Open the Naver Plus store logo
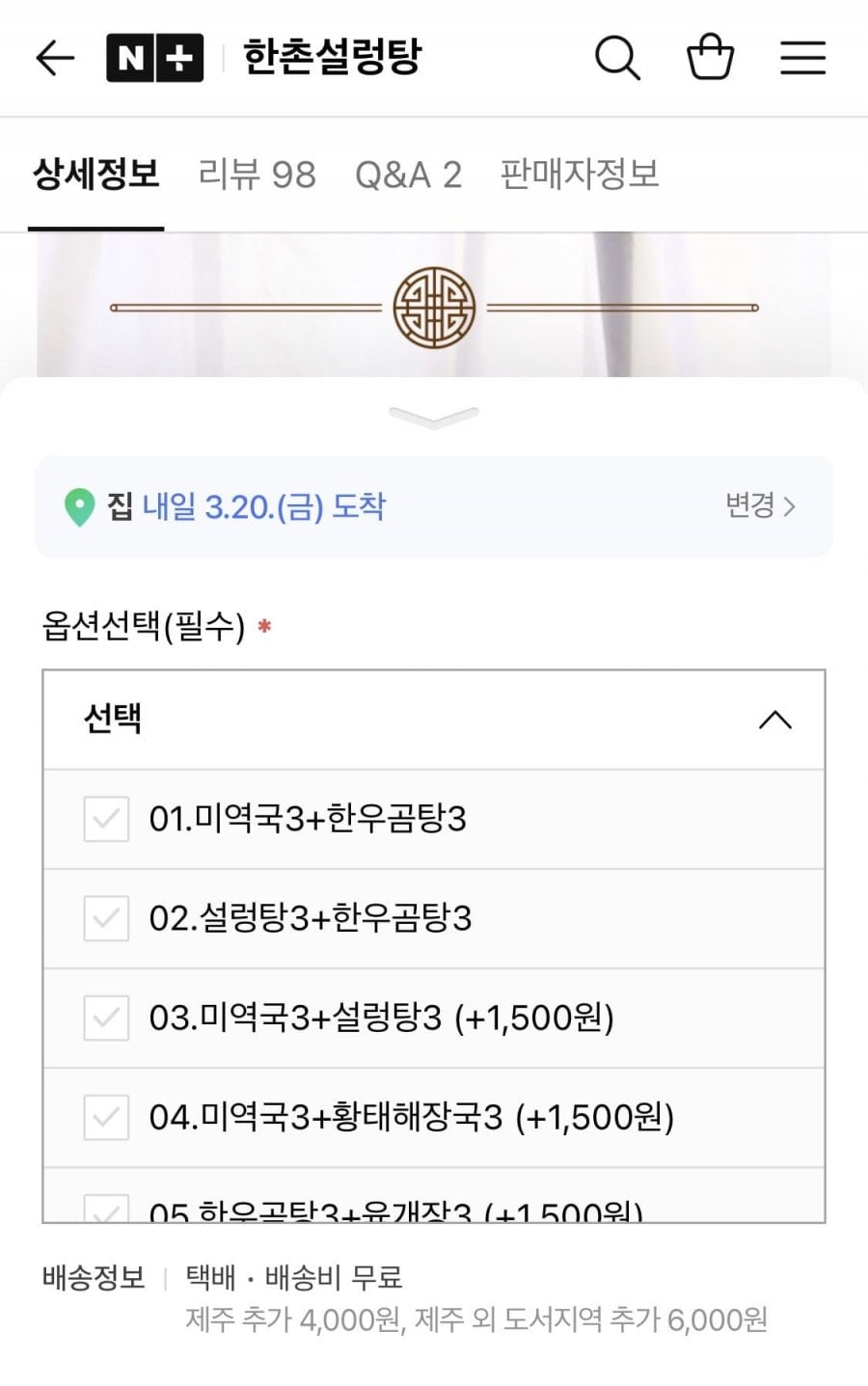 [x=154, y=58]
